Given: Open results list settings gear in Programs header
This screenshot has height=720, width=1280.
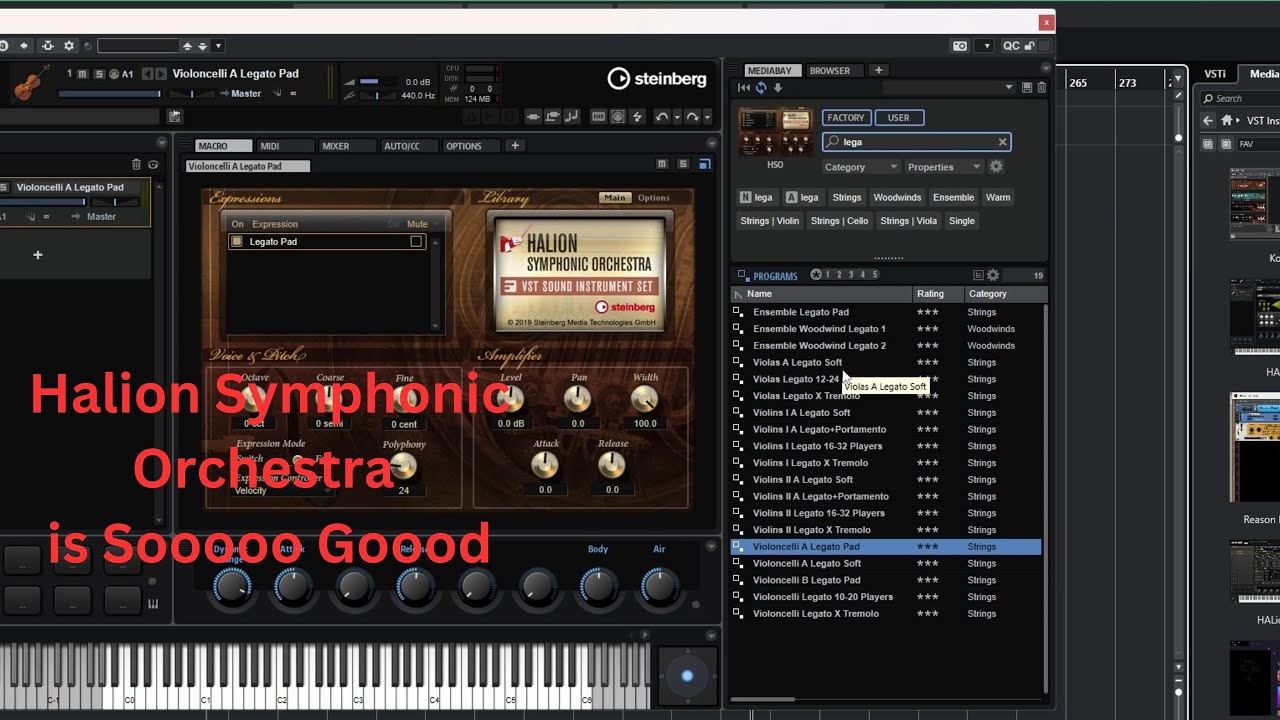Looking at the screenshot, I should (993, 275).
